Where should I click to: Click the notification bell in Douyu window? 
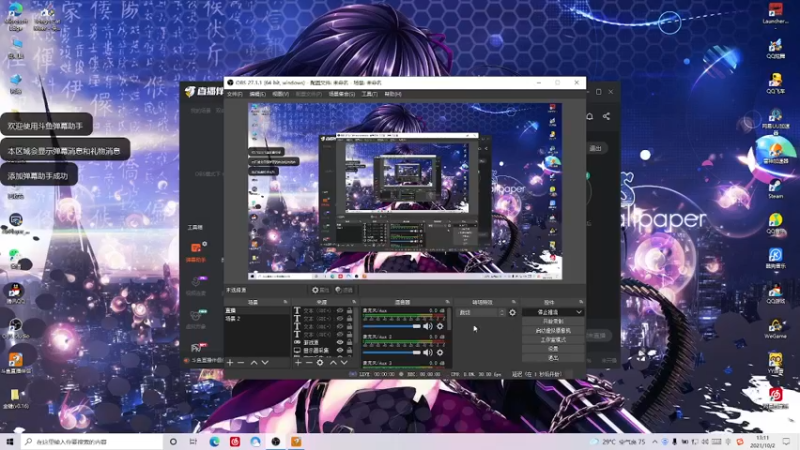point(589,116)
